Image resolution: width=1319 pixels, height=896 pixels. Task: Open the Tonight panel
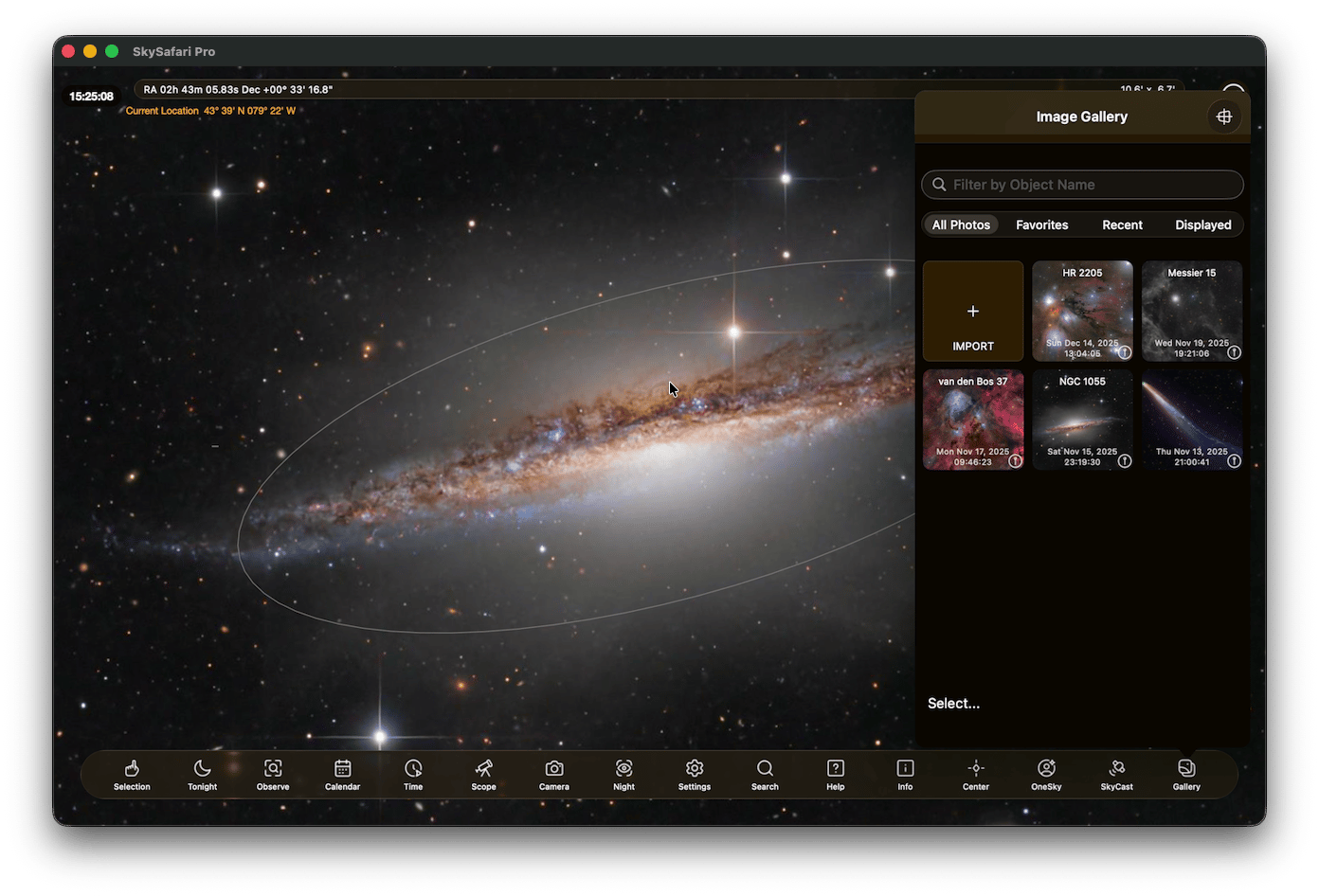coord(202,774)
